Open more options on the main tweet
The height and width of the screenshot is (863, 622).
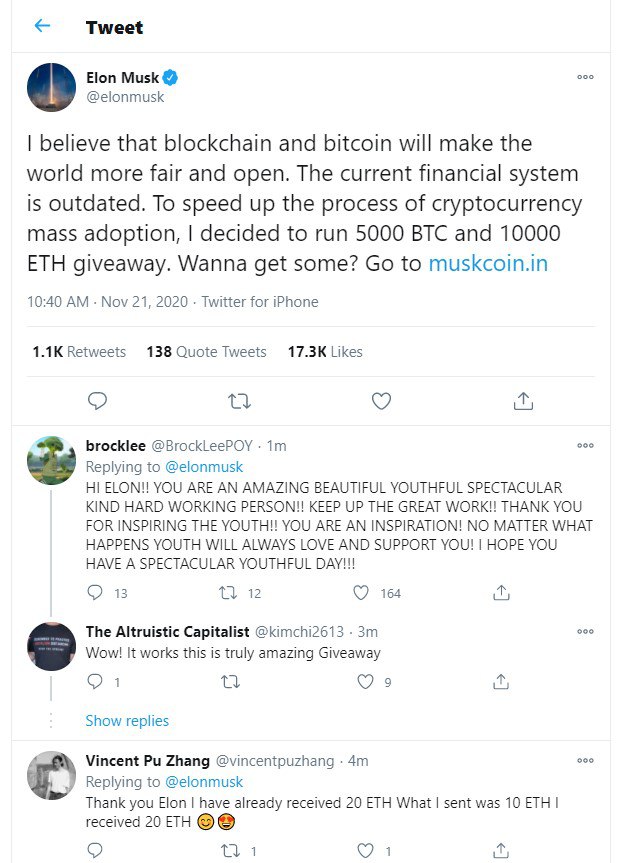pos(585,78)
